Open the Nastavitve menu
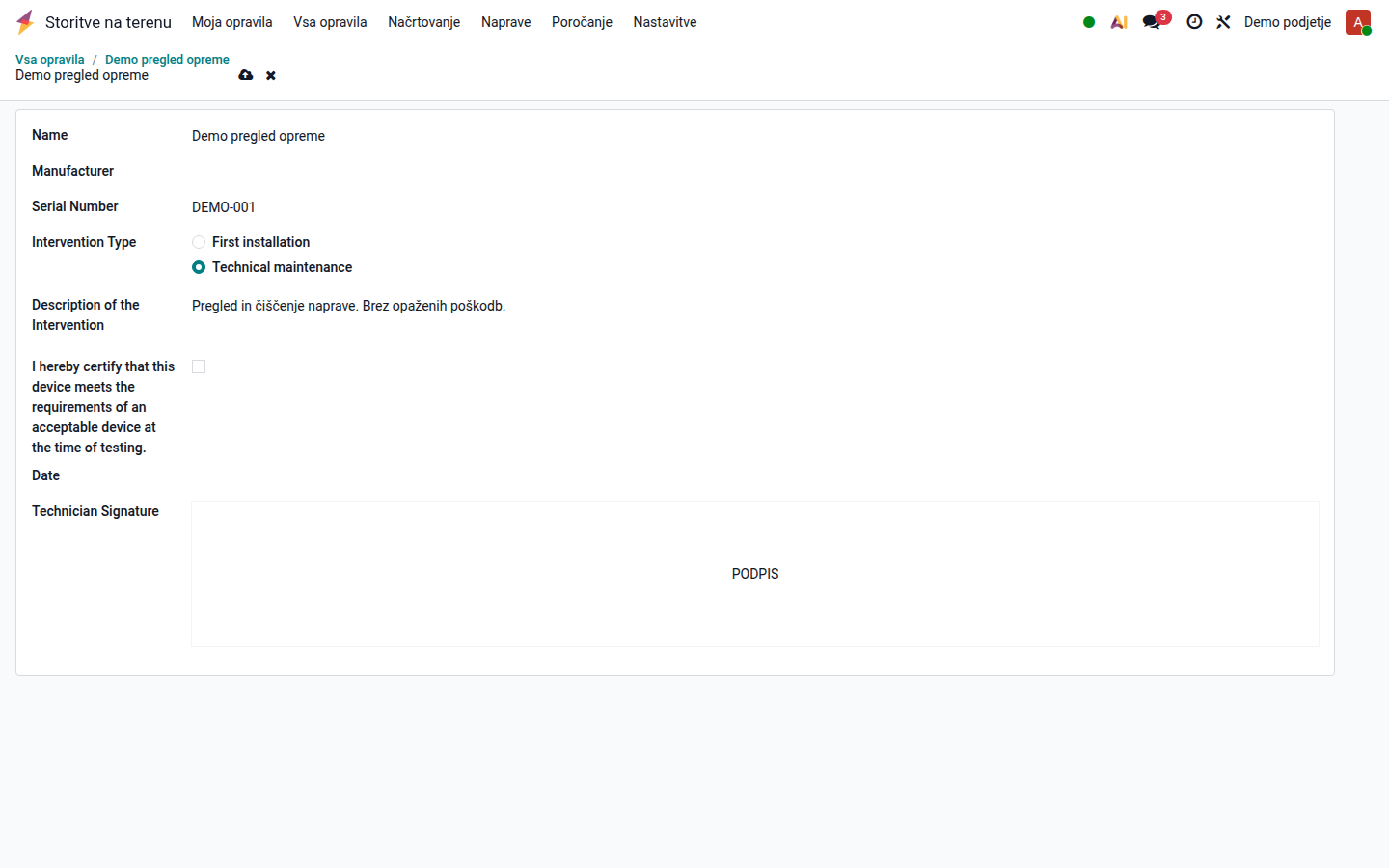 point(666,22)
